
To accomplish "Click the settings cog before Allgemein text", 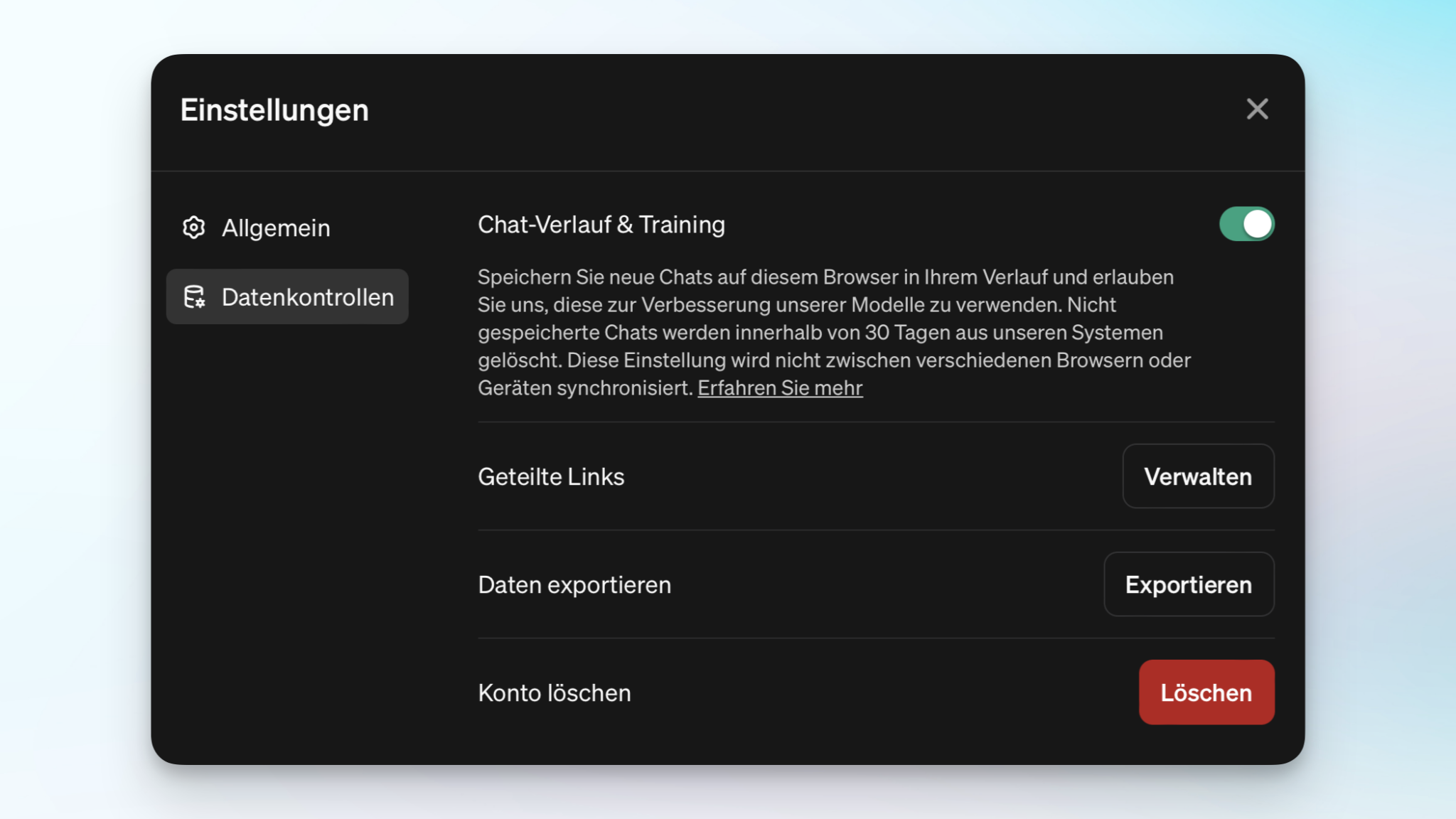I will pyautogui.click(x=193, y=227).
